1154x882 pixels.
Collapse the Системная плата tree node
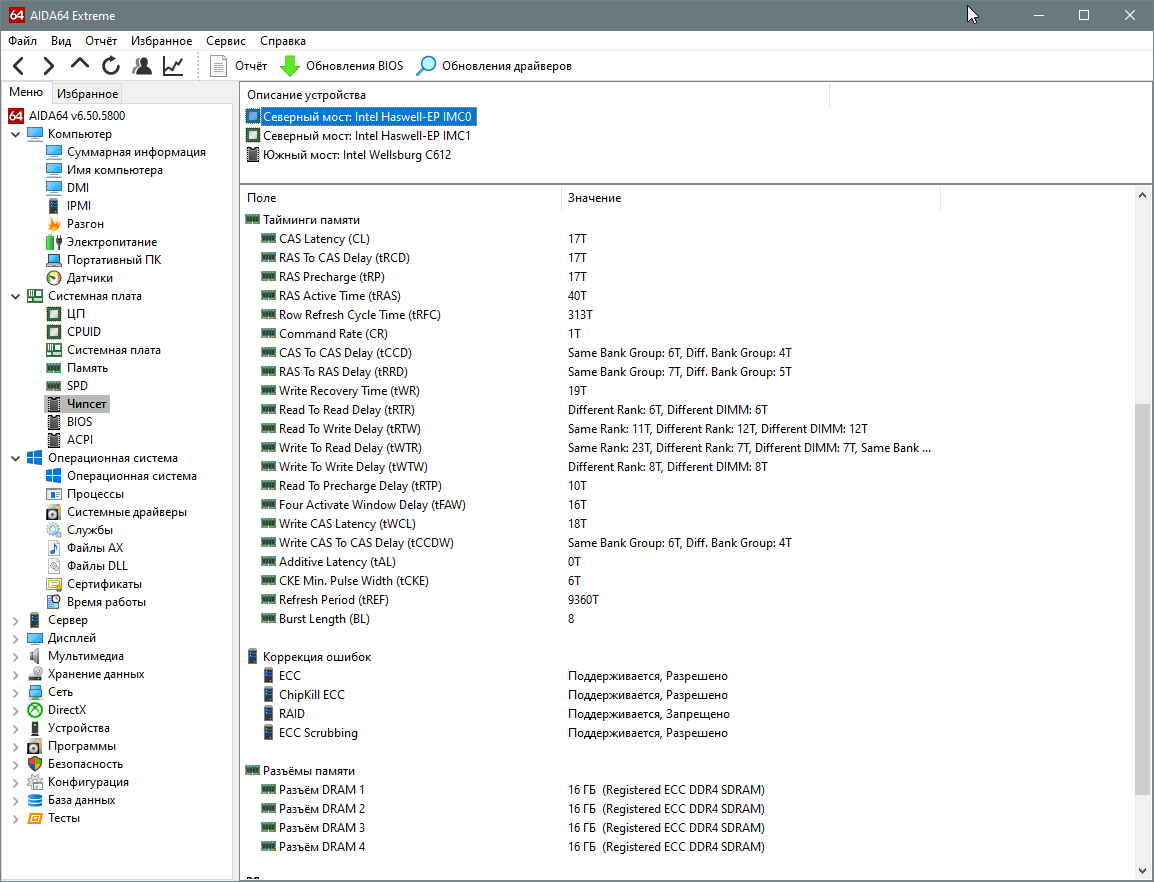(x=15, y=296)
